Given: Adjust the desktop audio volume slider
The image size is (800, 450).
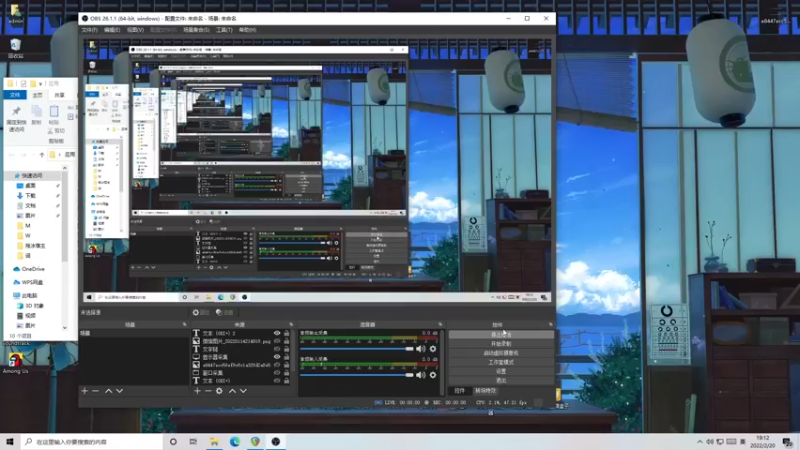Looking at the screenshot, I should point(357,349).
